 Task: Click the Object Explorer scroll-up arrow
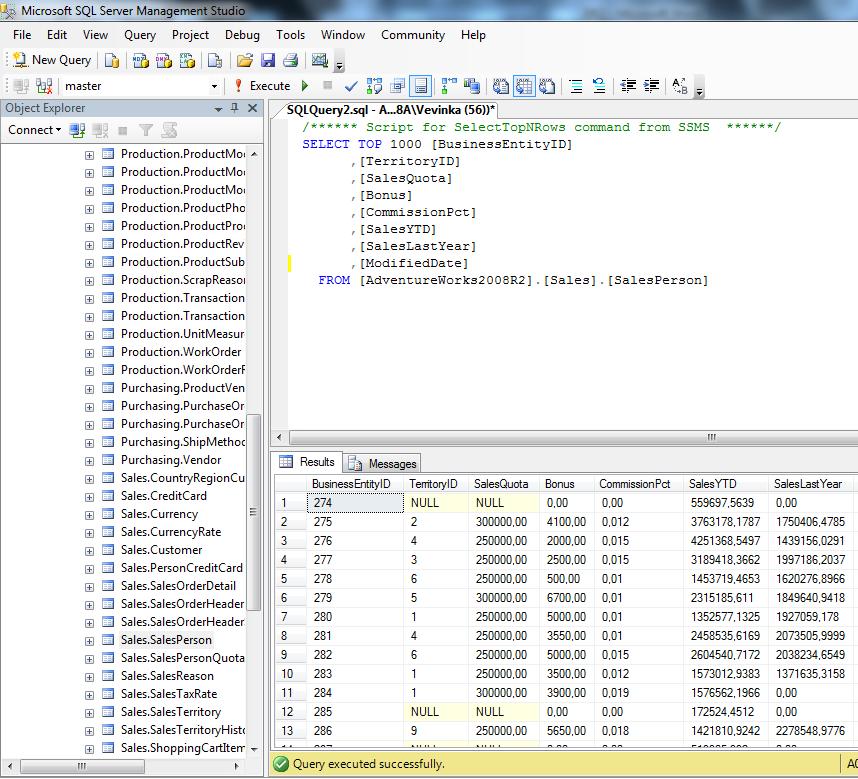(254, 154)
